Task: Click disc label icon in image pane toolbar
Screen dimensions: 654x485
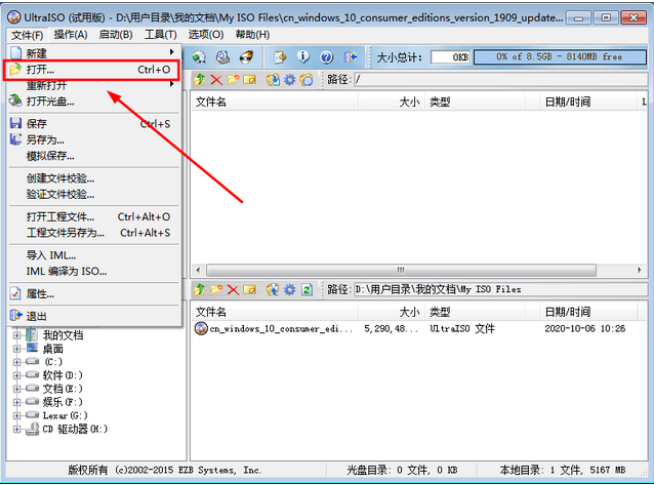Action: coord(307,79)
